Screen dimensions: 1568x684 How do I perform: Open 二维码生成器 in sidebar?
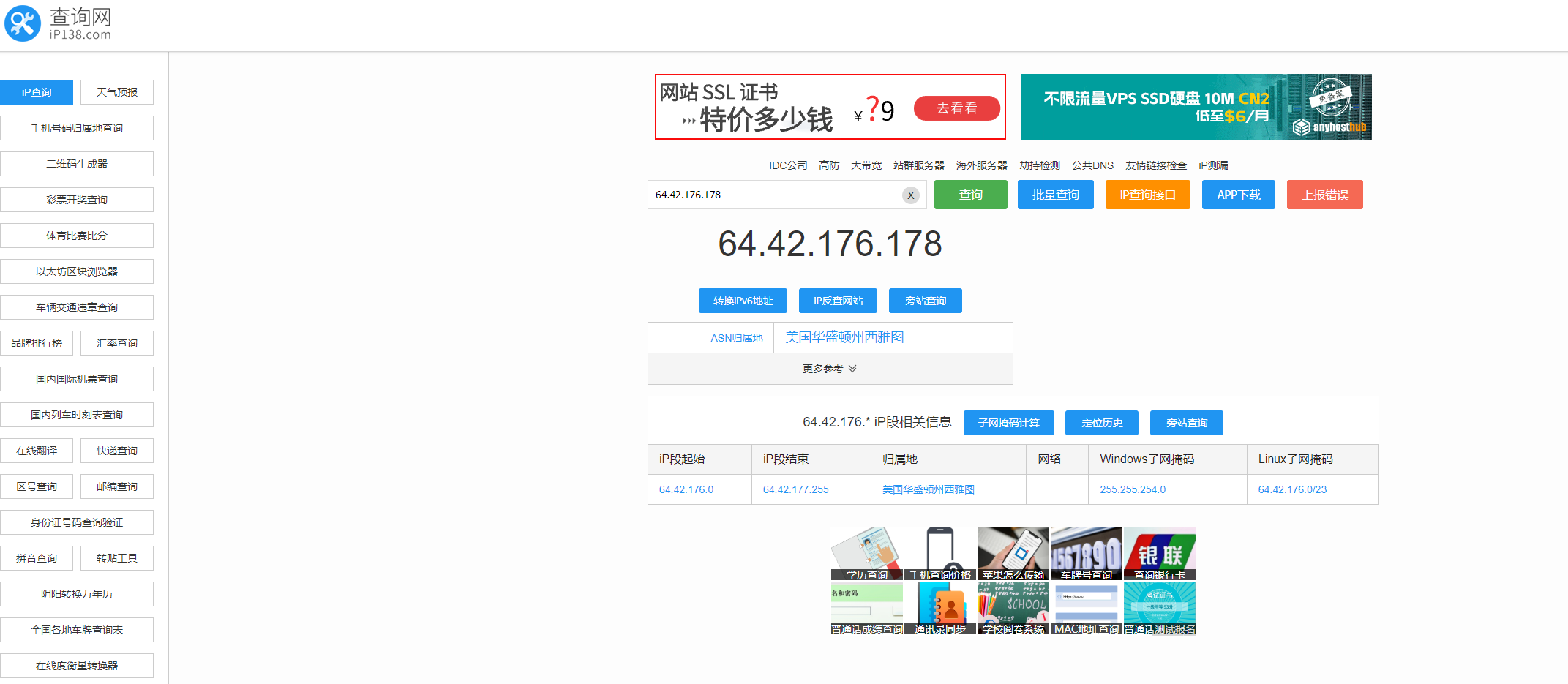point(77,164)
